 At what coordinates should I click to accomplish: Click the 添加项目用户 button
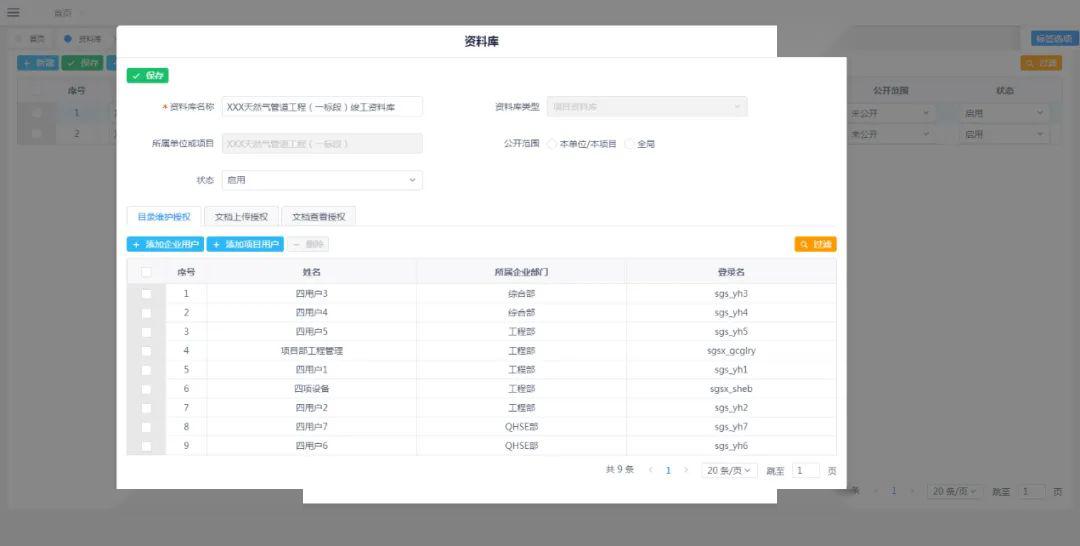coord(245,244)
